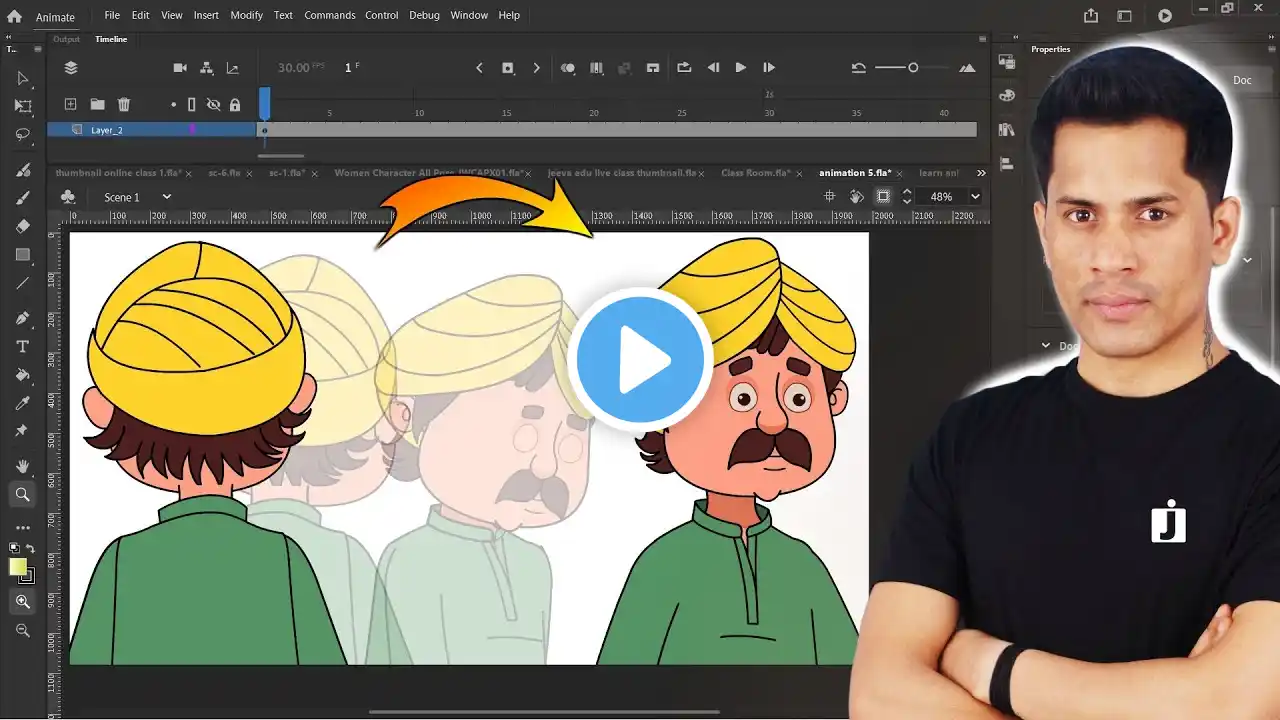This screenshot has height=720, width=1280.
Task: Play the timeline animation
Action: 740,68
